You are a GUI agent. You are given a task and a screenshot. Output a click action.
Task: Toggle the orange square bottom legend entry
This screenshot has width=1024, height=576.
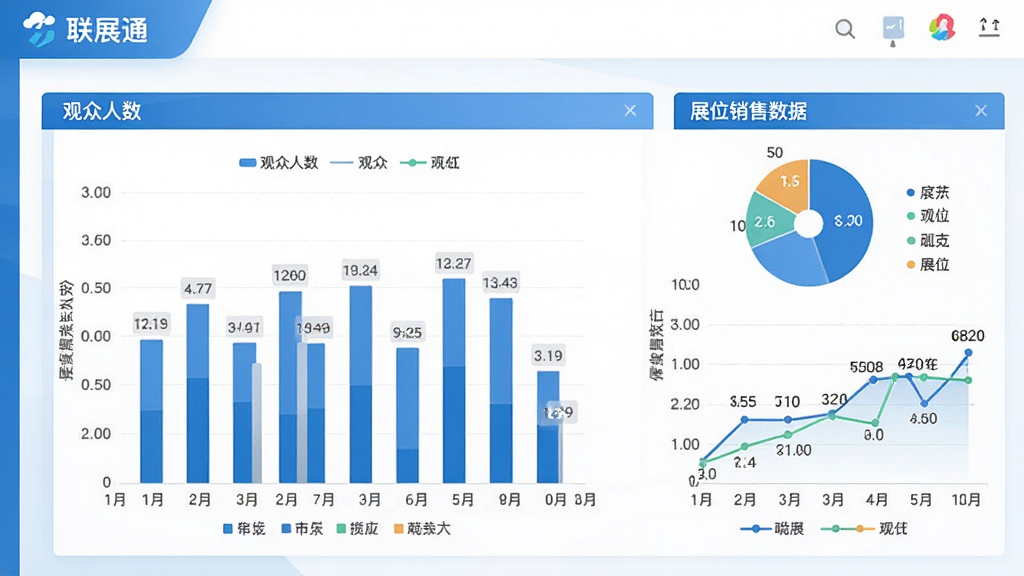tap(422, 528)
